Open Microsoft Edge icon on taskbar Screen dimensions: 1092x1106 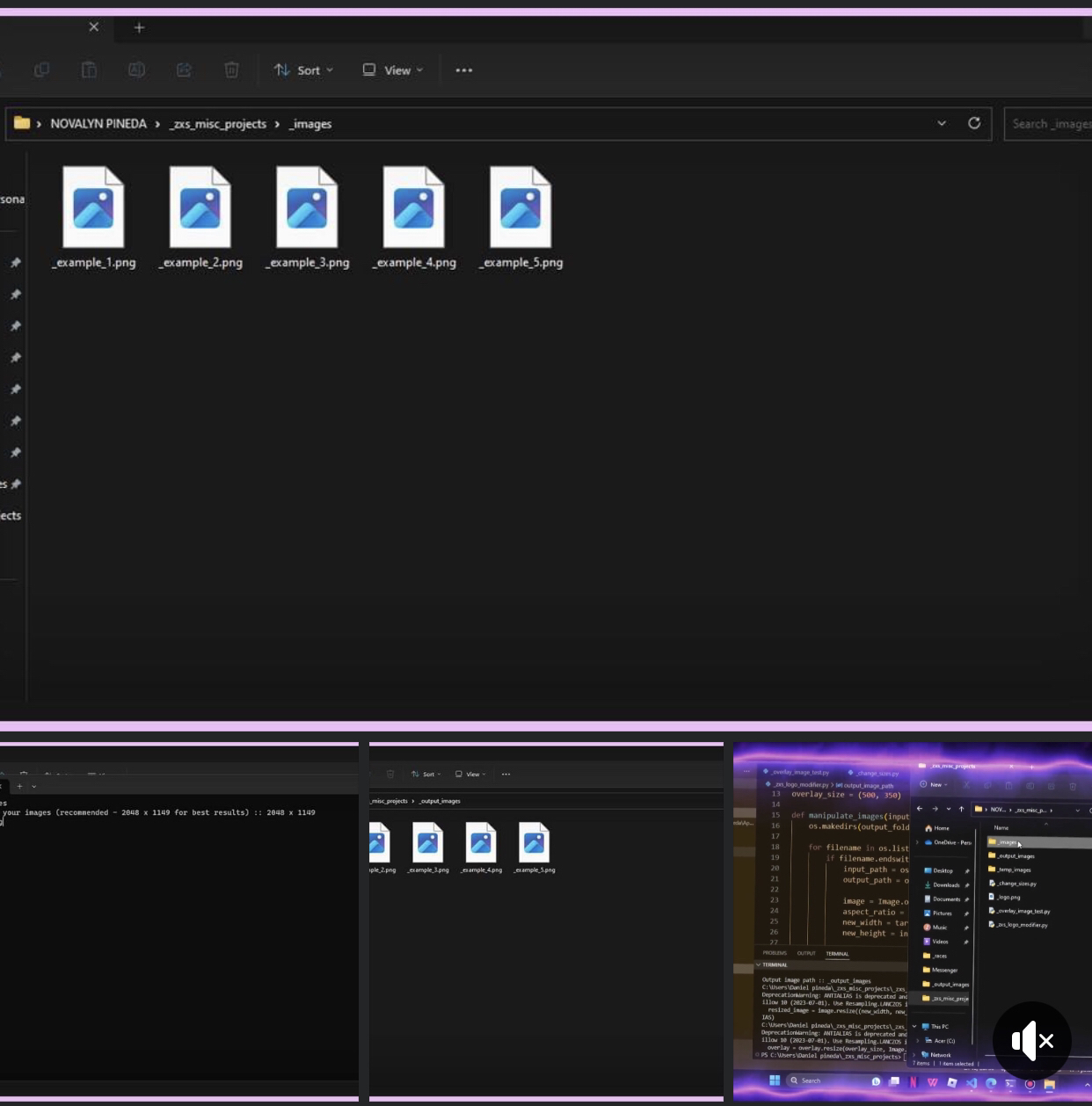pyautogui.click(x=991, y=1083)
